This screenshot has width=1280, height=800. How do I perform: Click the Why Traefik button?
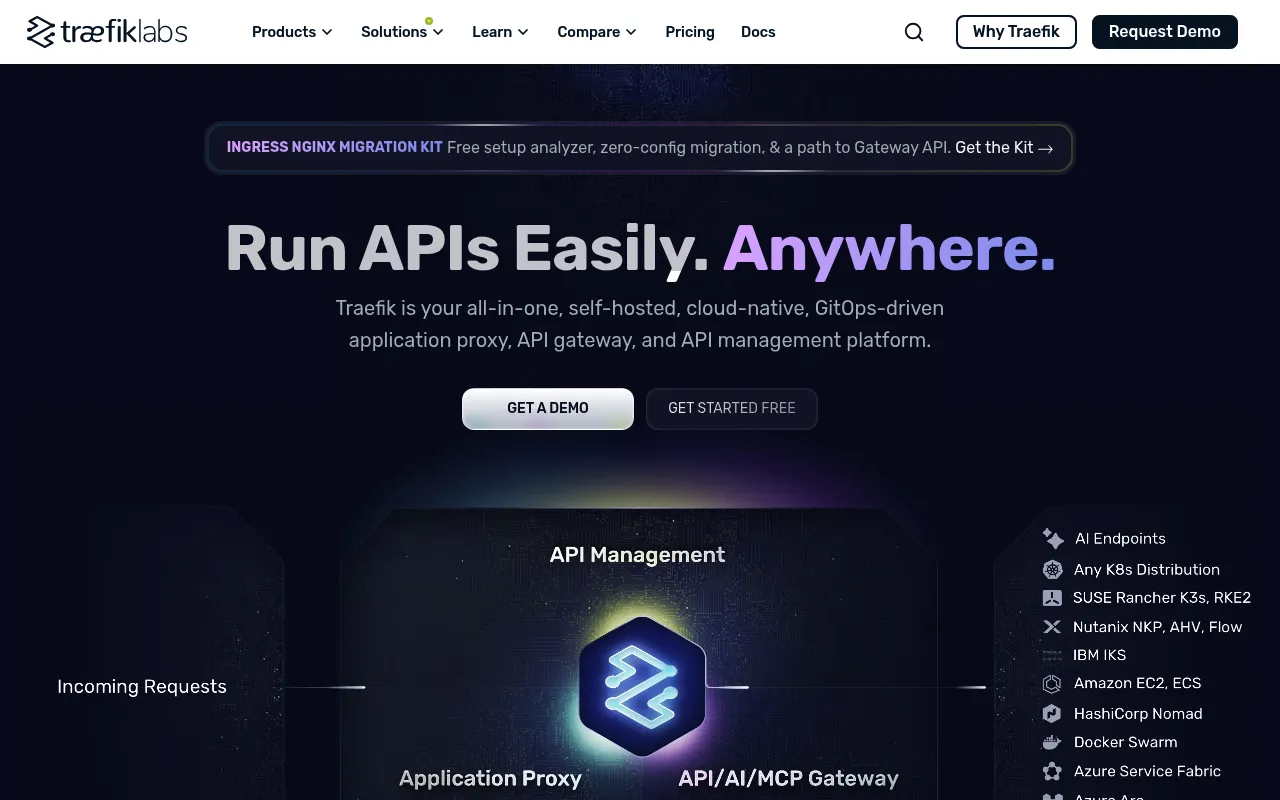pyautogui.click(x=1016, y=32)
